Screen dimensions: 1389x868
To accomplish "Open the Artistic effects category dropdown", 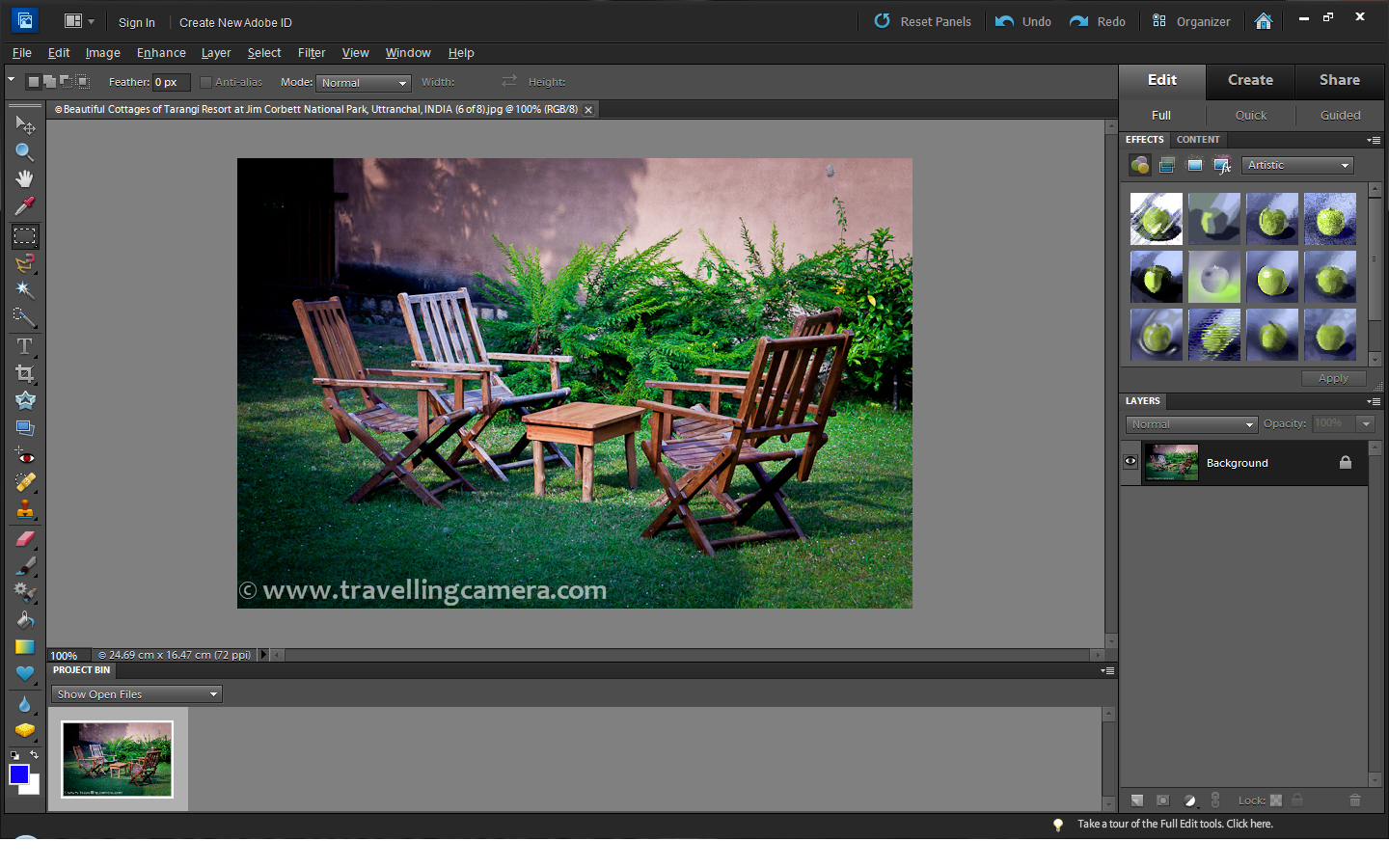I will 1297,165.
